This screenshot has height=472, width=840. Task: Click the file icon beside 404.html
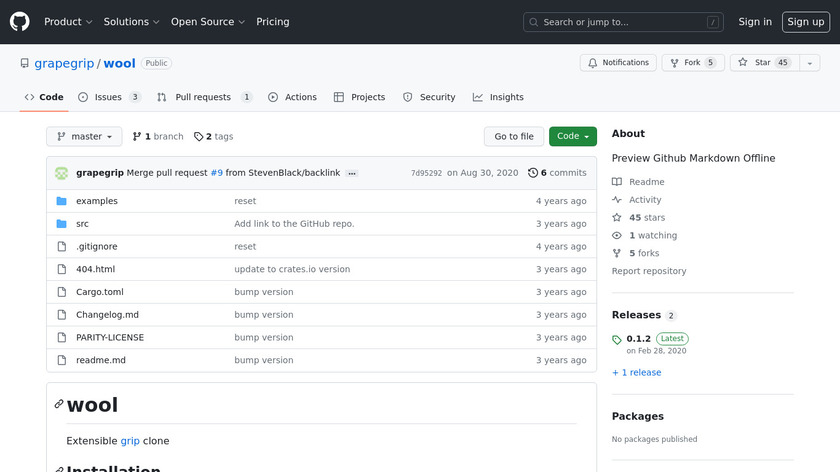[x=62, y=269]
